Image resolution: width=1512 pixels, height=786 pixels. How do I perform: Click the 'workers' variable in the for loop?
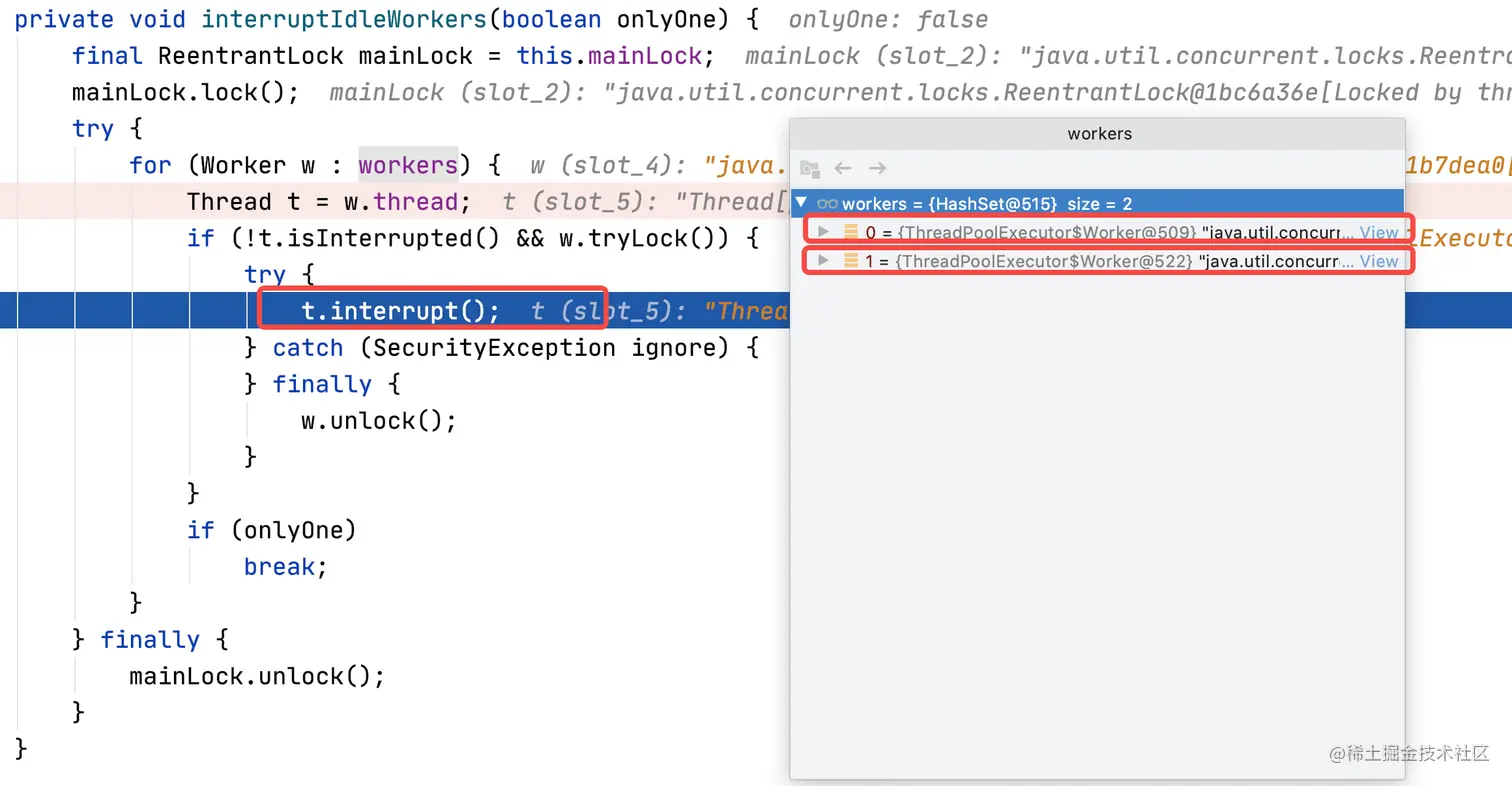pyautogui.click(x=408, y=165)
